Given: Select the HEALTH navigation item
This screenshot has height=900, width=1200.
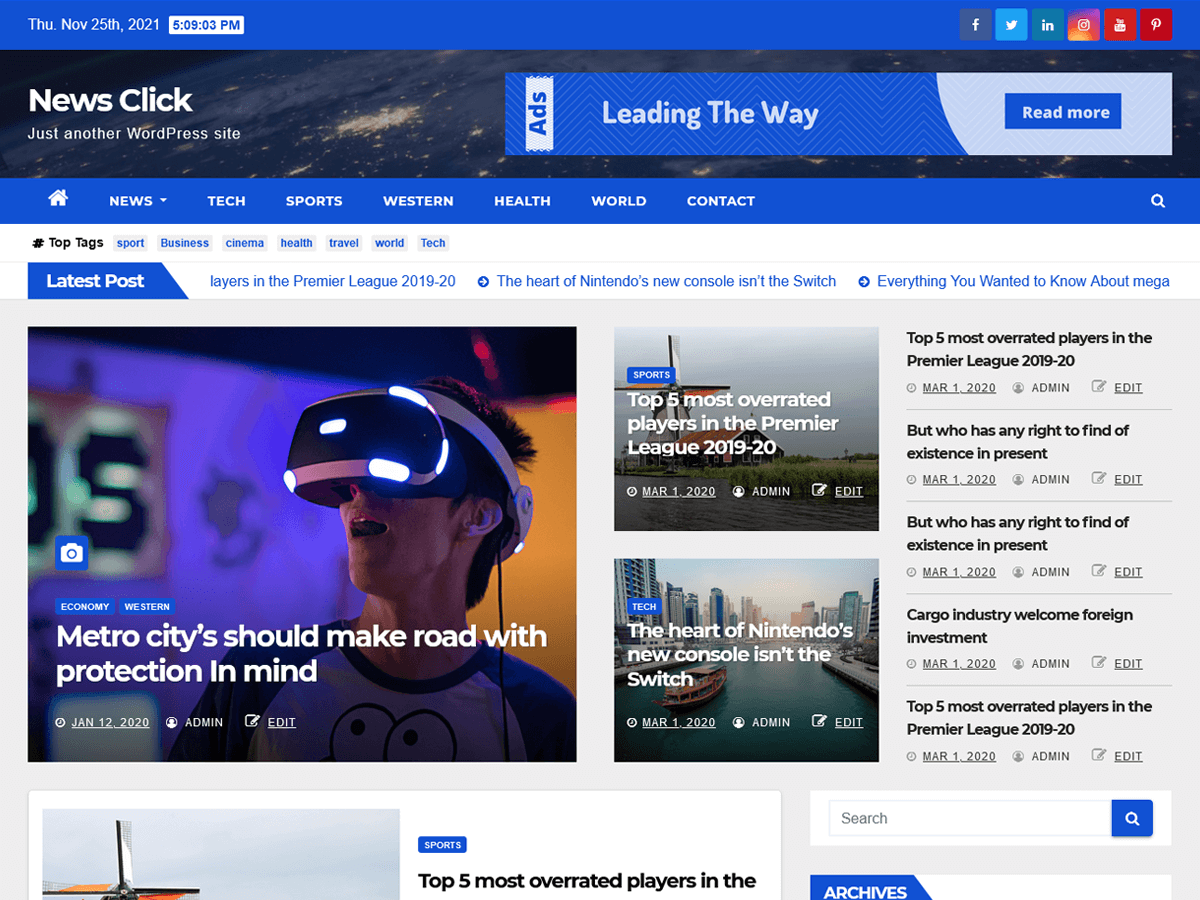Looking at the screenshot, I should pyautogui.click(x=522, y=201).
